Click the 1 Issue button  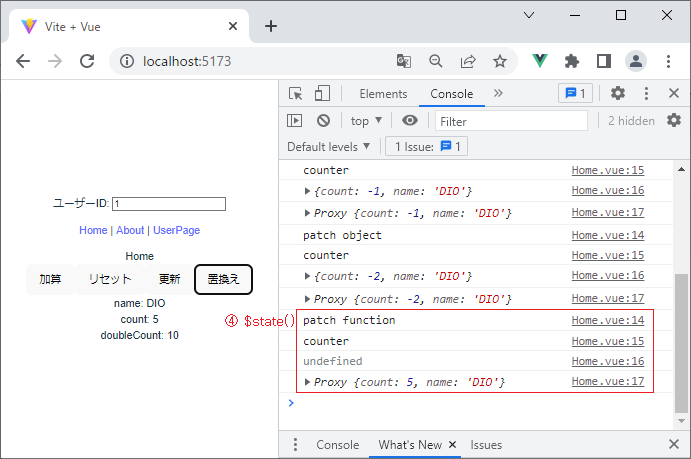(x=427, y=146)
